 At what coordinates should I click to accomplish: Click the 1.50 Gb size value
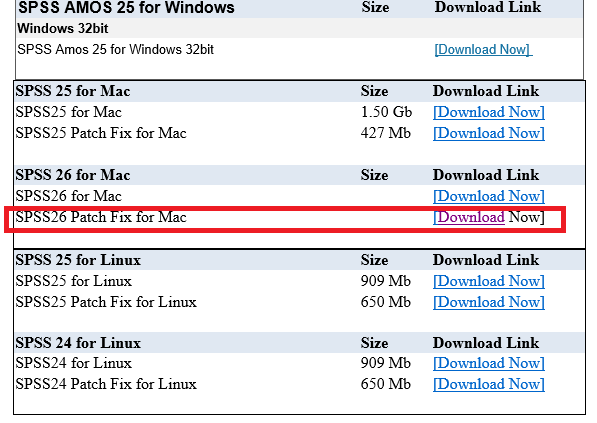pyautogui.click(x=386, y=112)
